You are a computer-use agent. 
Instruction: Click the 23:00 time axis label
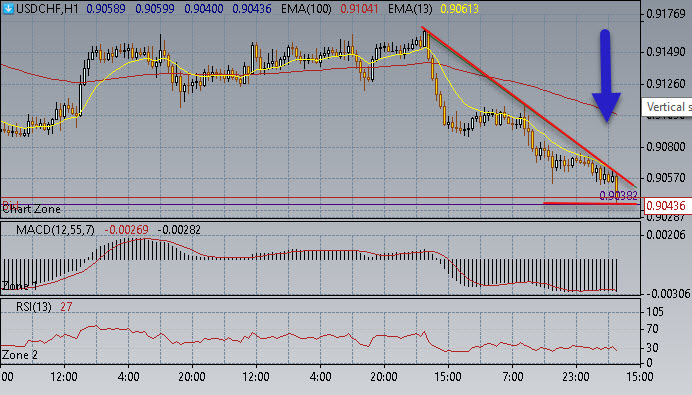click(575, 377)
